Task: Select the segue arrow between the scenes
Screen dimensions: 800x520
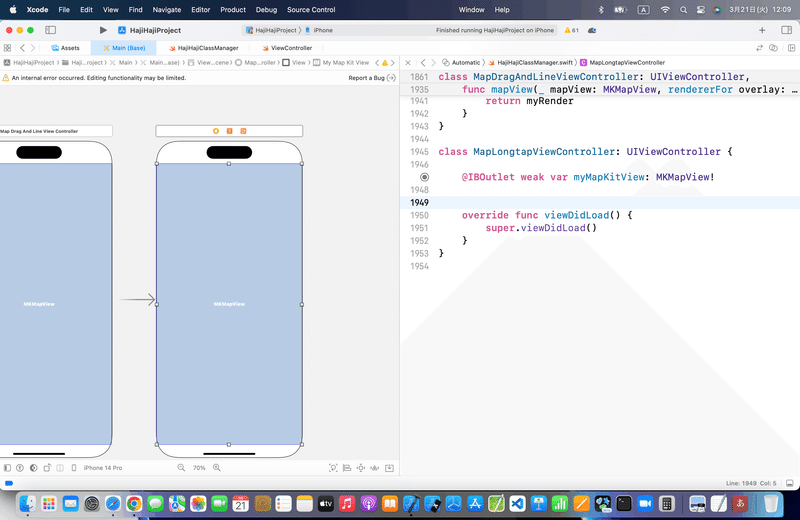Action: (x=137, y=300)
